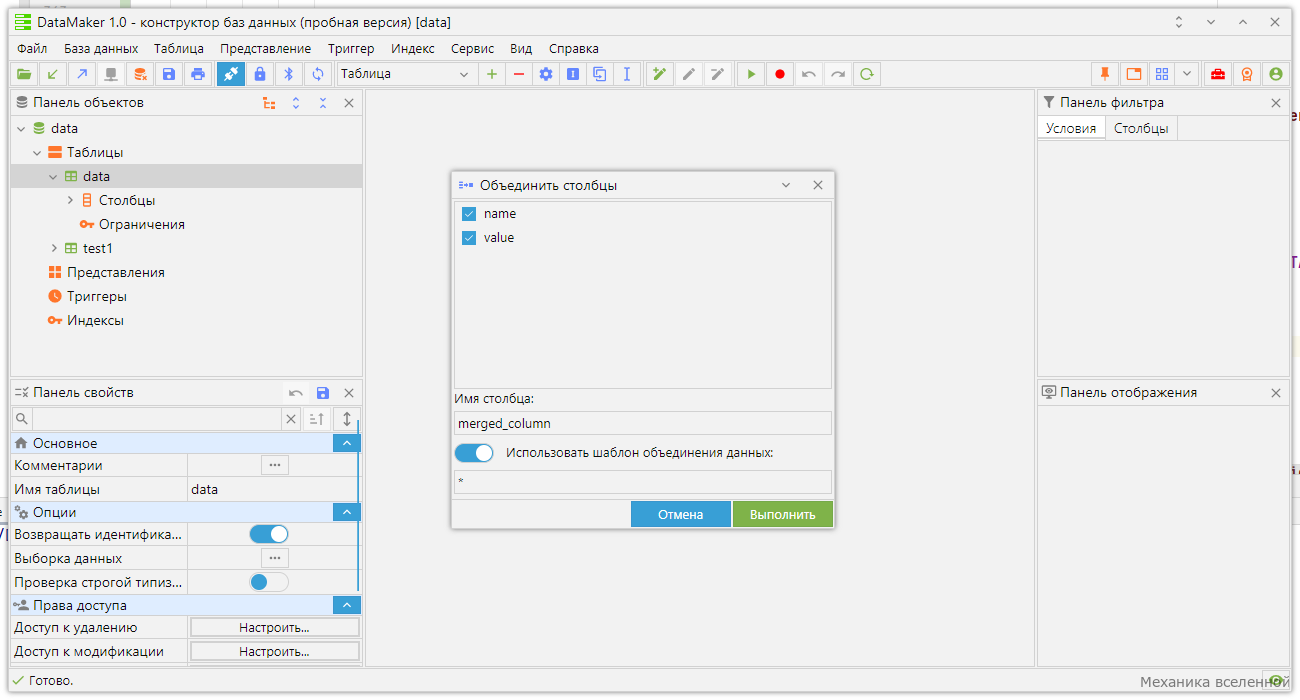Click the Bluetooth toolbar icon
Viewport: 1300px width, 700px height.
point(289,74)
